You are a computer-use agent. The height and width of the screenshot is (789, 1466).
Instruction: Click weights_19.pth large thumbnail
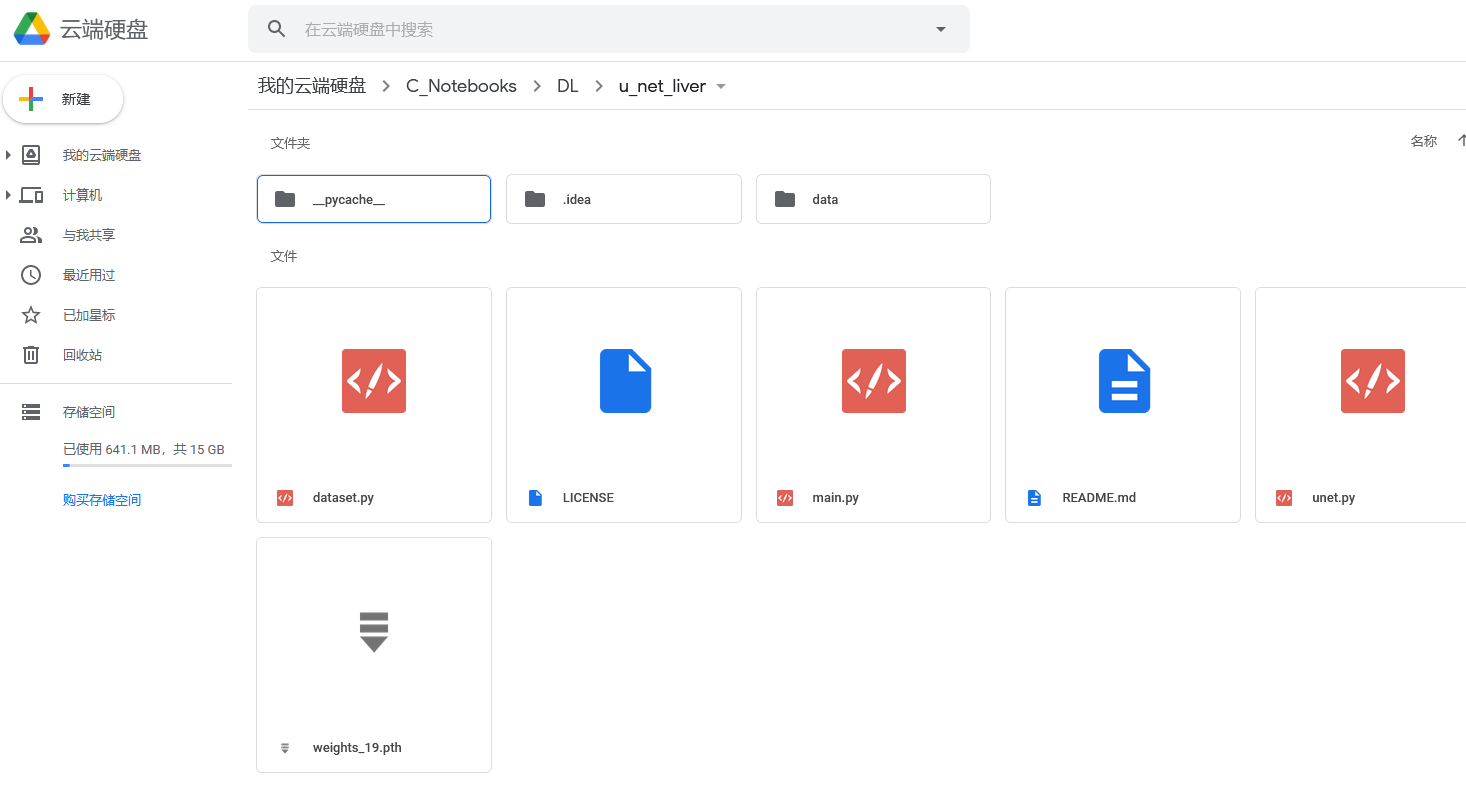pos(374,631)
